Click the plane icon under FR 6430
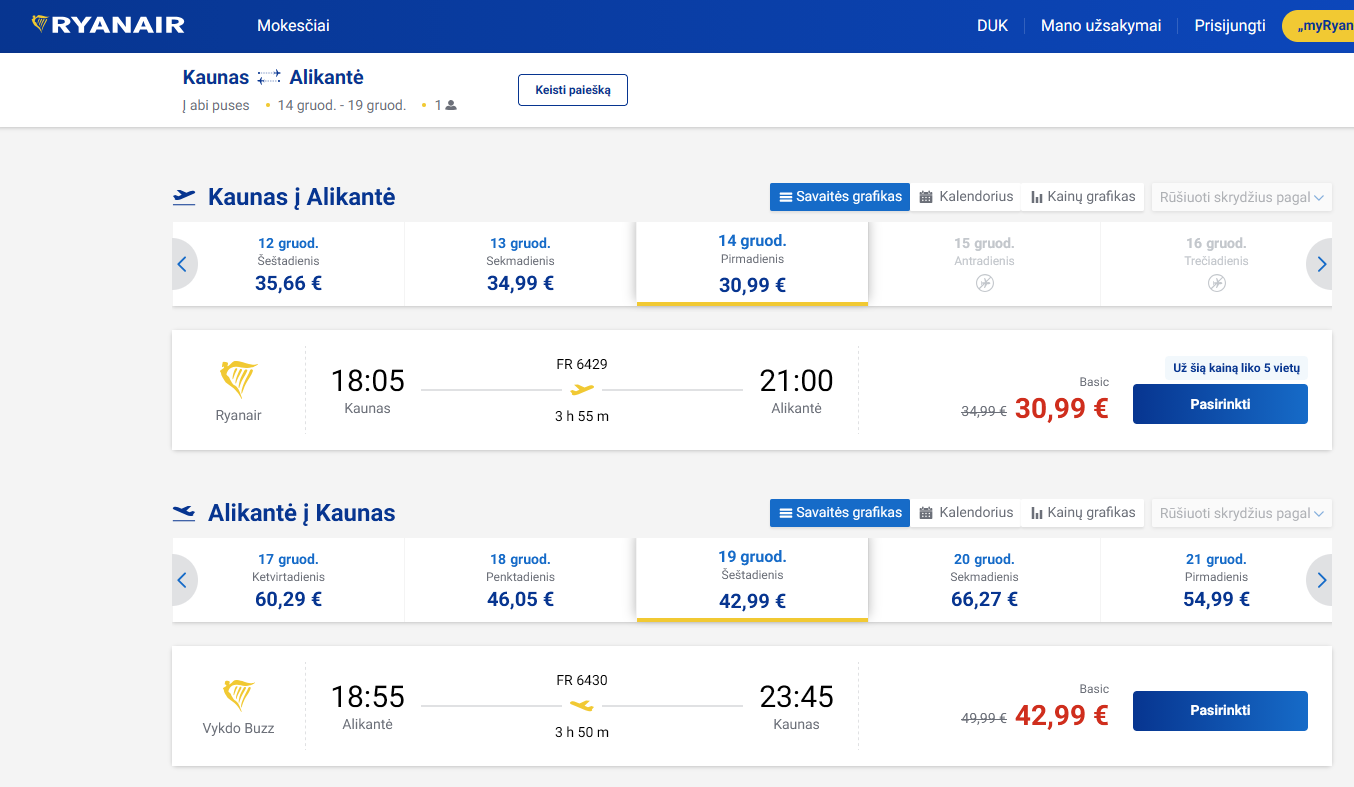Viewport: 1354px width, 787px height. 582,706
